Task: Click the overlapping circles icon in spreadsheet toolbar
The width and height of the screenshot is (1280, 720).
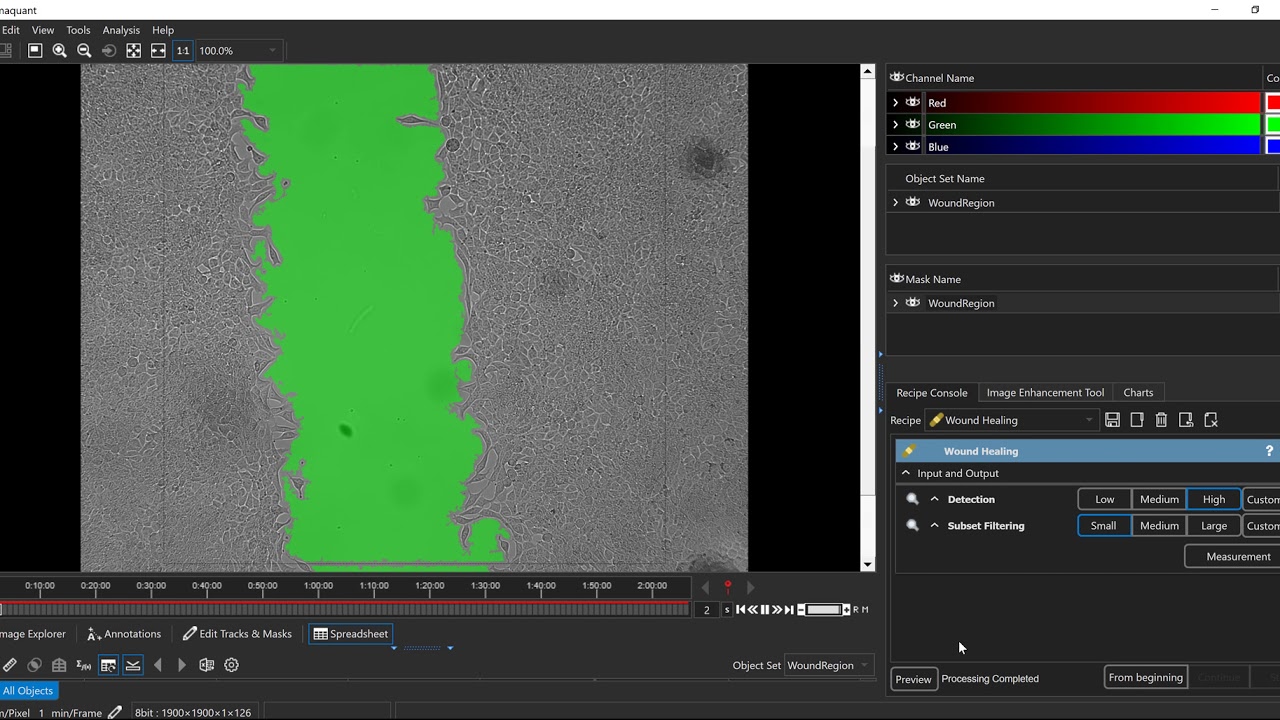Action: 34,665
